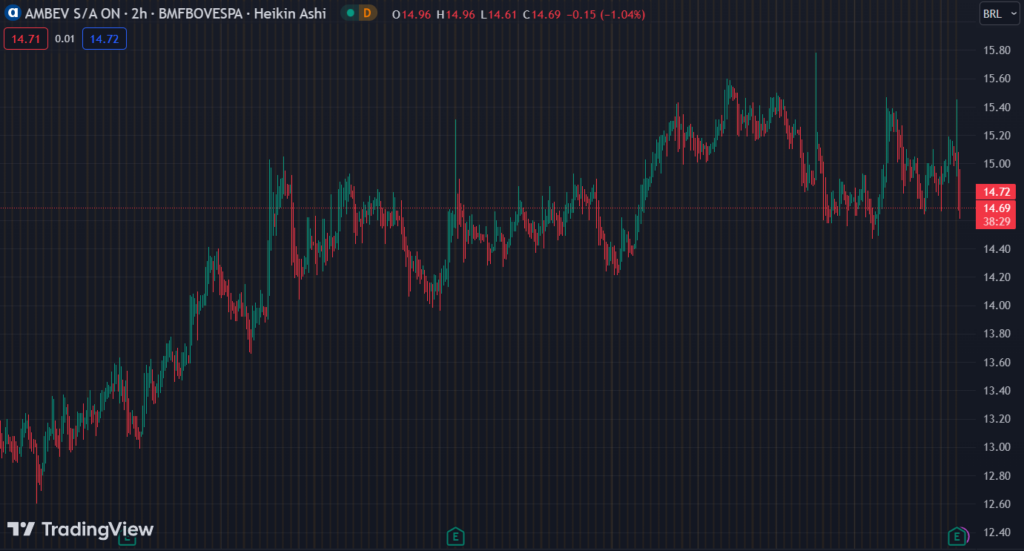Click the 13.80 price axis label
The image size is (1024, 551).
tap(997, 334)
